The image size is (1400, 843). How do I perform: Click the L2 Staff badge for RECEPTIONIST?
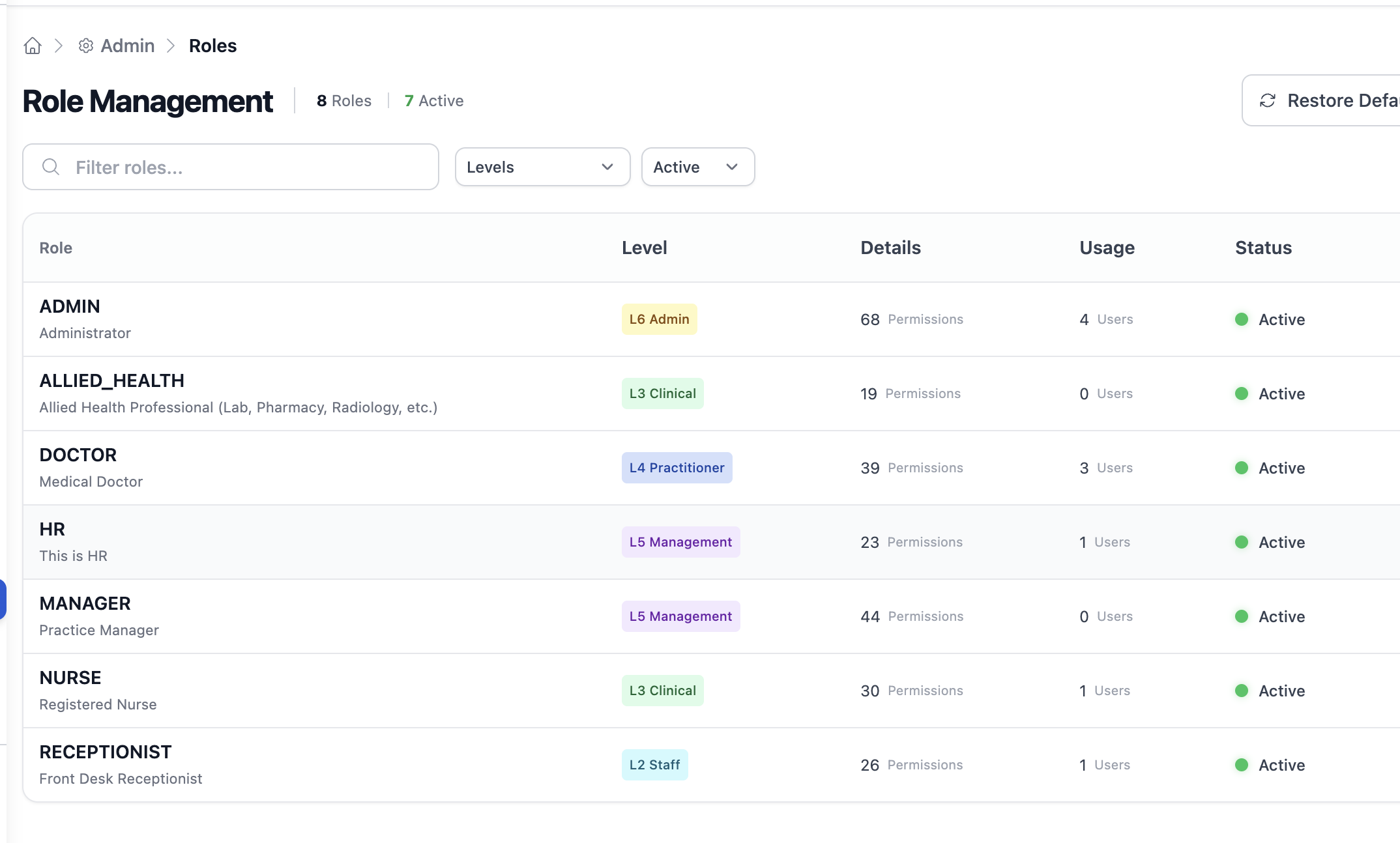[x=654, y=764]
